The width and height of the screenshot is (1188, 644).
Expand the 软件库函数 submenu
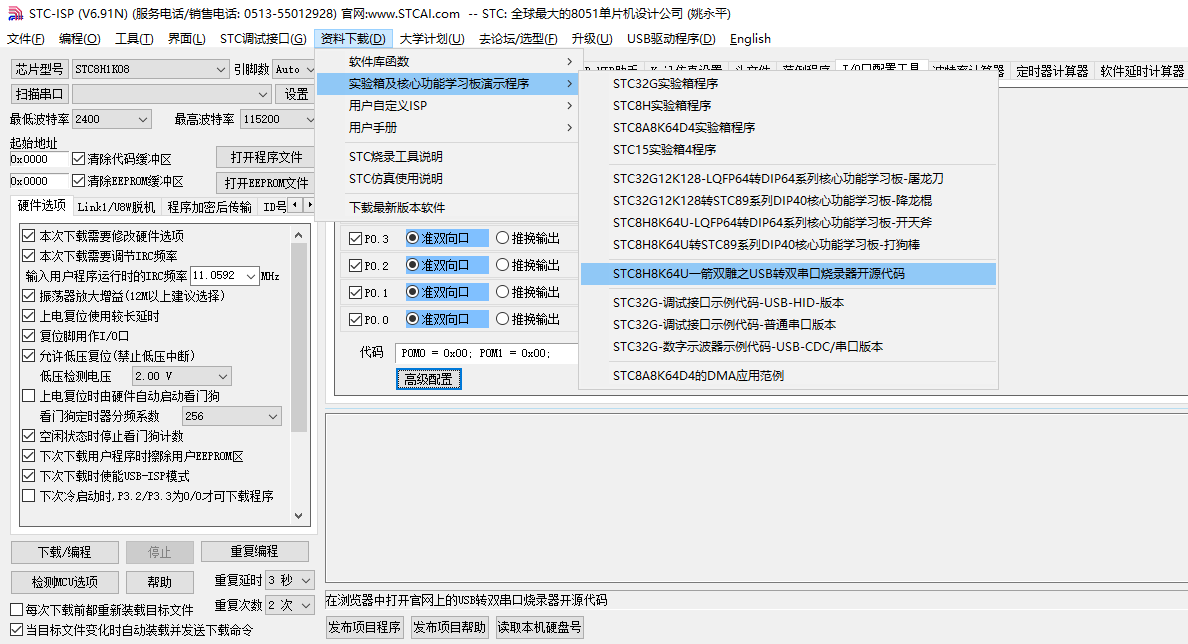(449, 61)
